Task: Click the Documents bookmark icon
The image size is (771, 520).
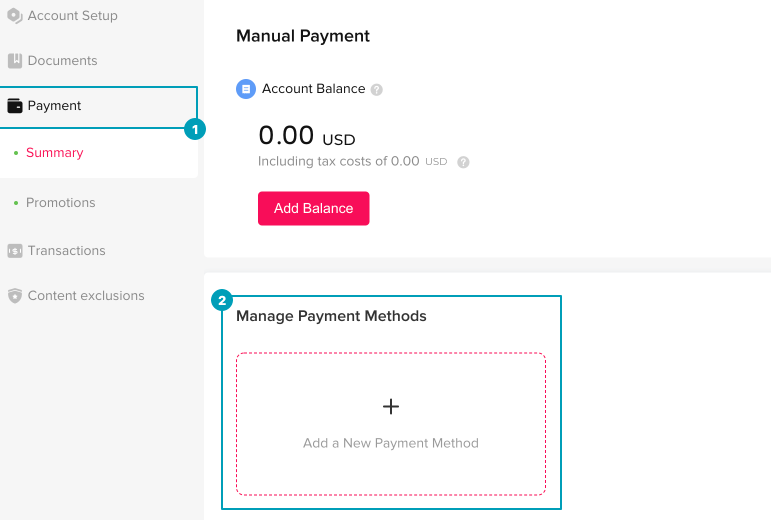Action: pyautogui.click(x=15, y=61)
